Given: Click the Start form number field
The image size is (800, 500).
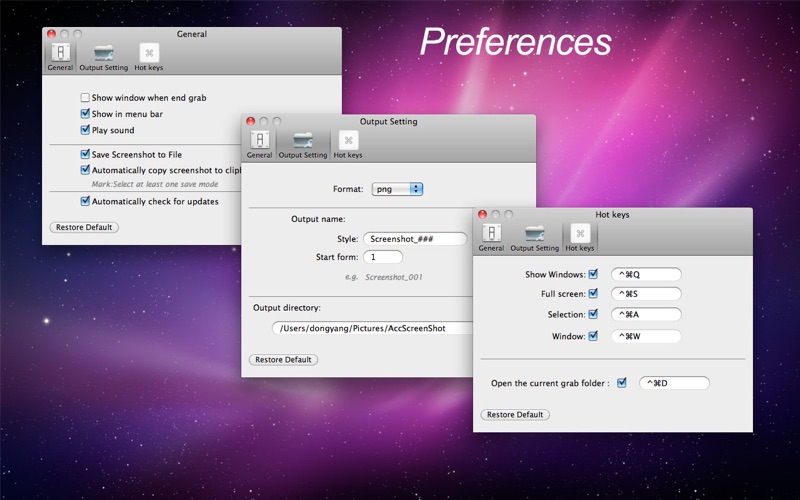Looking at the screenshot, I should 383,257.
